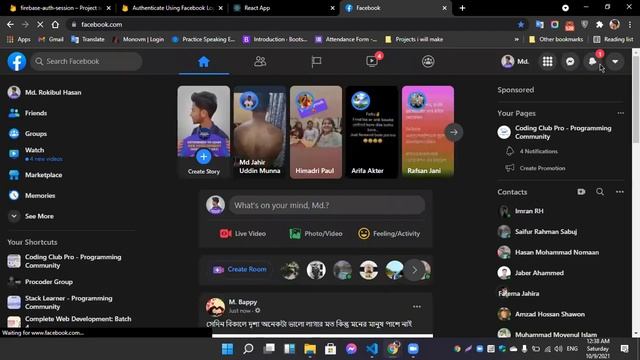Expand the account dropdown arrow
Viewport: 640px width, 360px height.
[x=615, y=62]
